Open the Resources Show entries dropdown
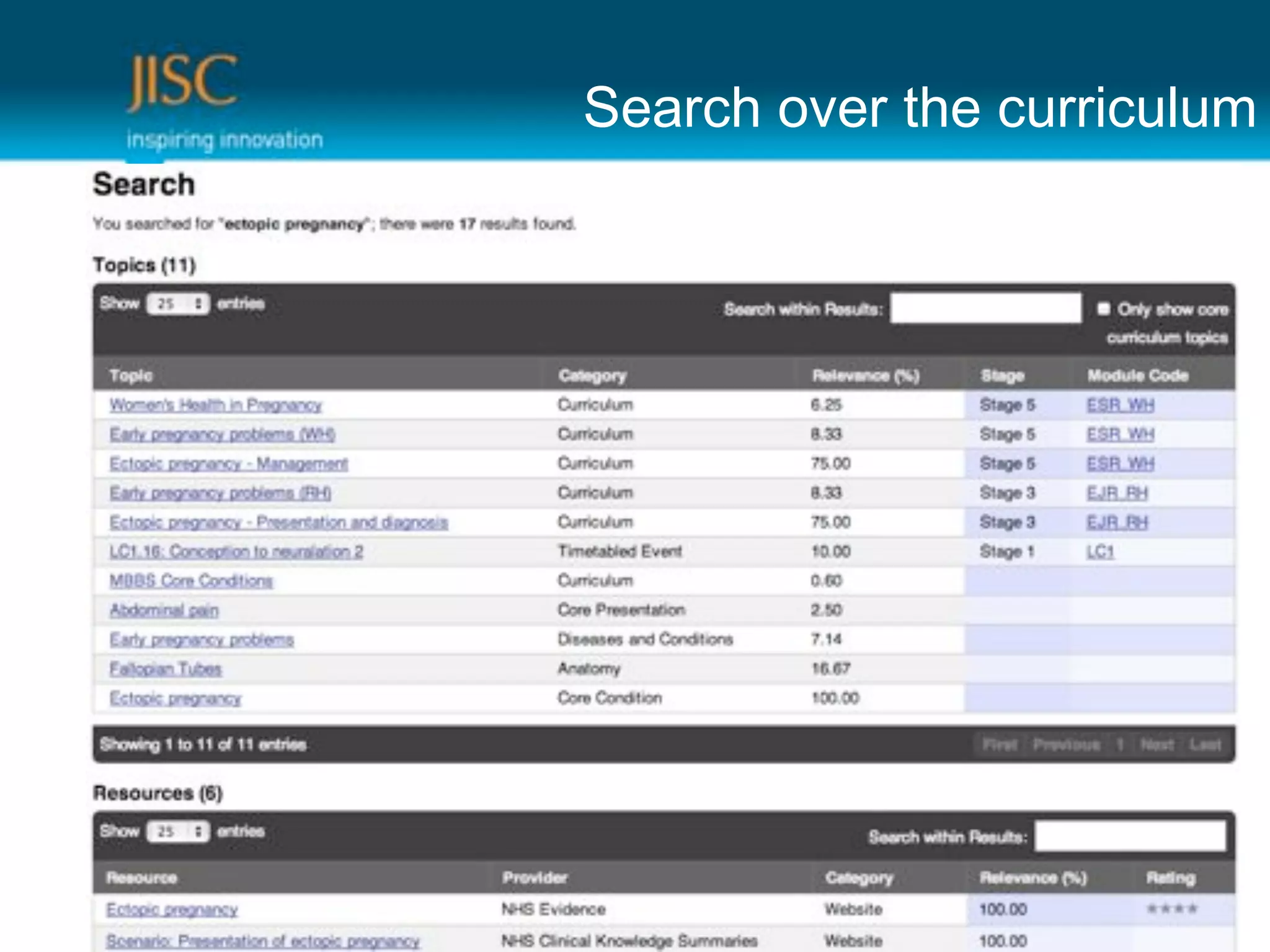 point(178,831)
